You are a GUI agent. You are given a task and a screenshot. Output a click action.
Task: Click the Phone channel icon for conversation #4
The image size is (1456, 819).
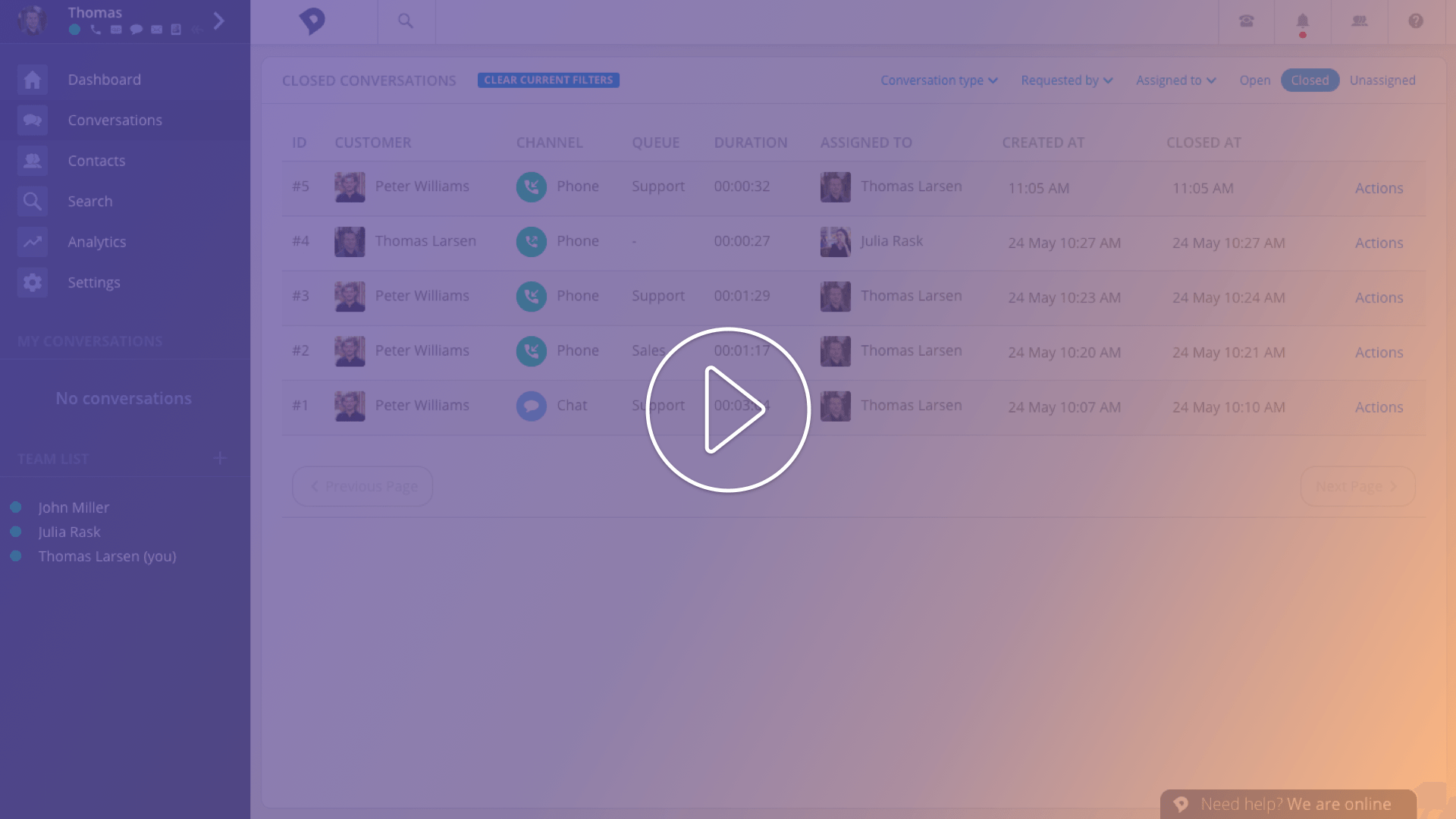click(532, 242)
